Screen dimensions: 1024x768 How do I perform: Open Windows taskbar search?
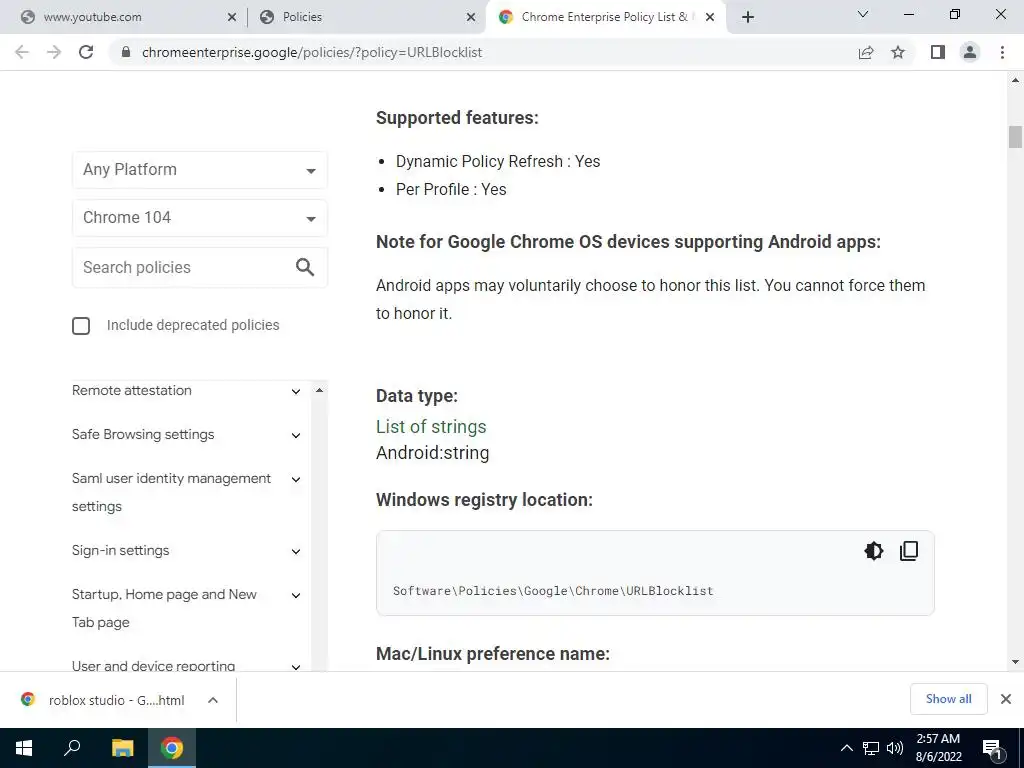(72, 748)
